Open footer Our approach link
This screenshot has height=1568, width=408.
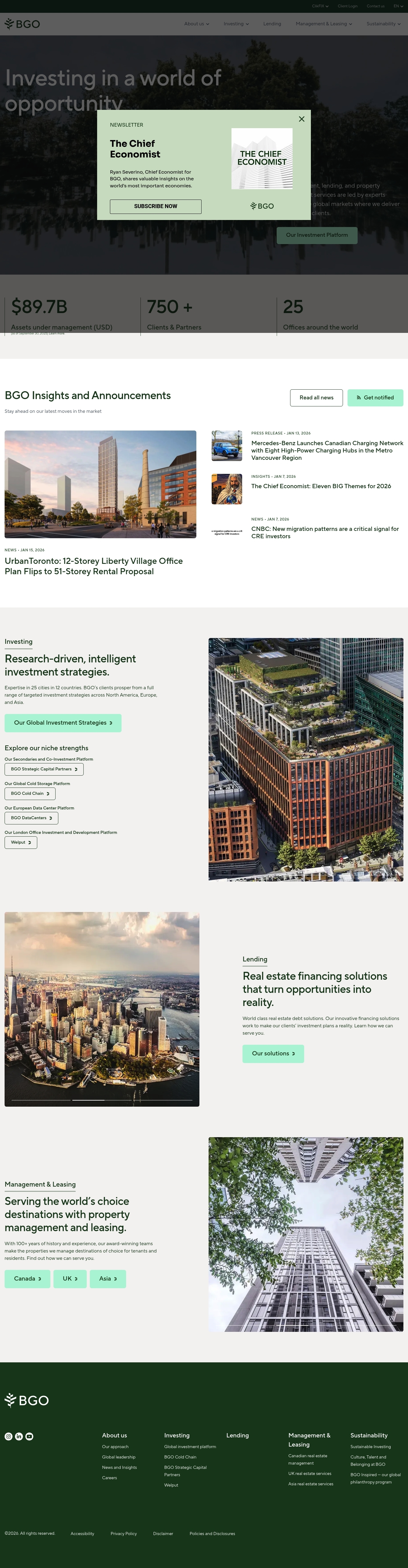click(x=115, y=1447)
